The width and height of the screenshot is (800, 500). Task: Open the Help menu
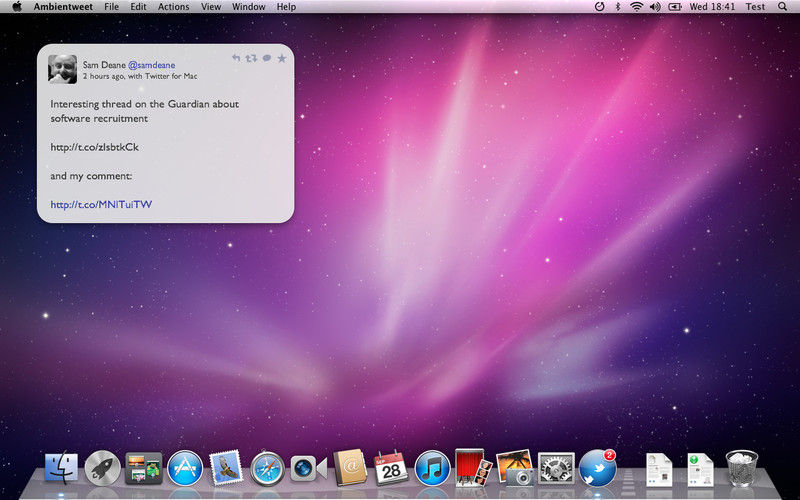pos(286,7)
